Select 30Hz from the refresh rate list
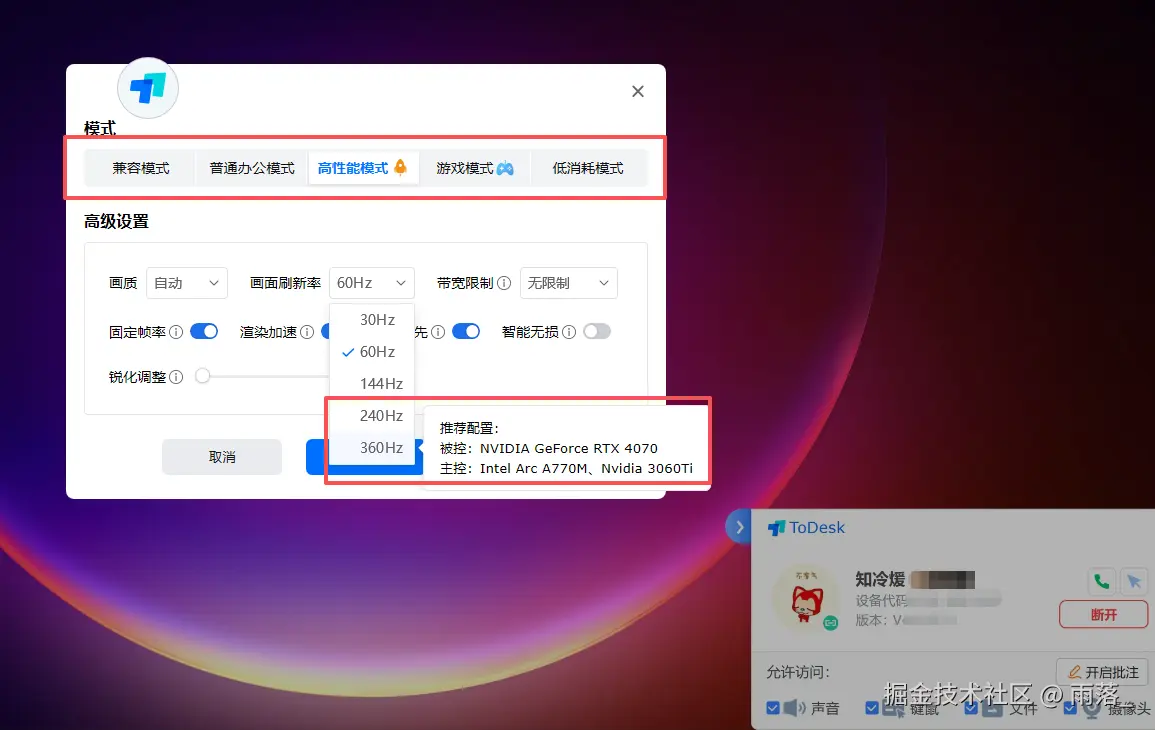Image resolution: width=1155 pixels, height=730 pixels. point(372,320)
